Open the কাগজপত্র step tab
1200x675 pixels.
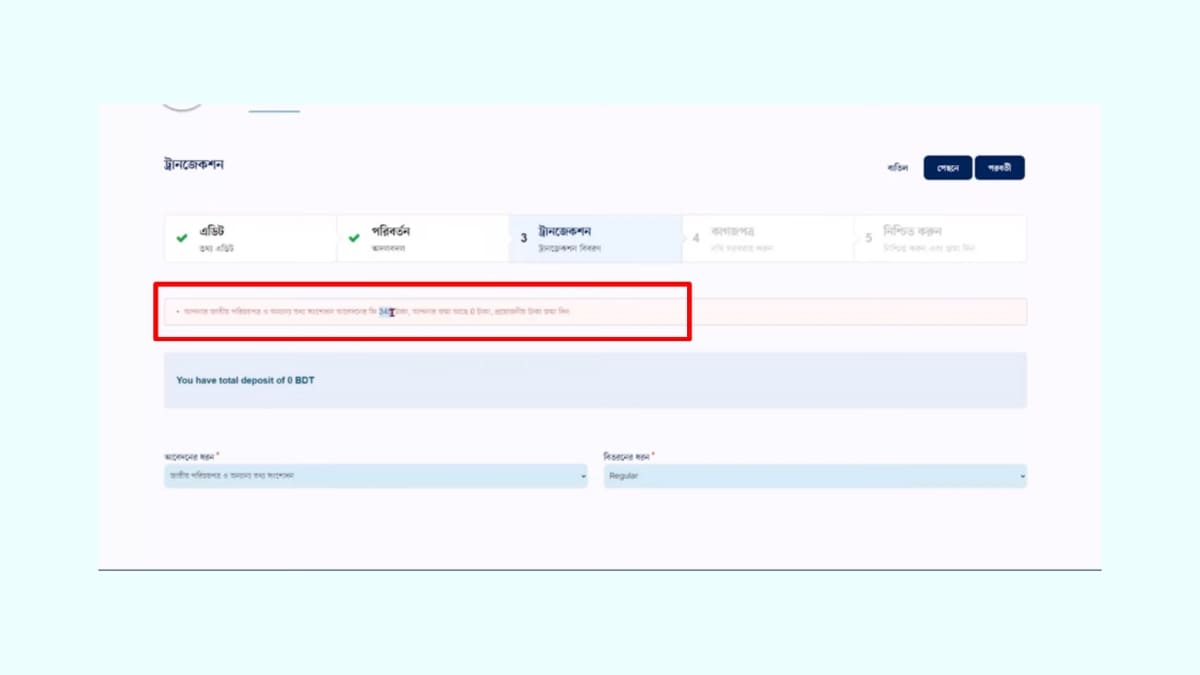click(x=768, y=238)
